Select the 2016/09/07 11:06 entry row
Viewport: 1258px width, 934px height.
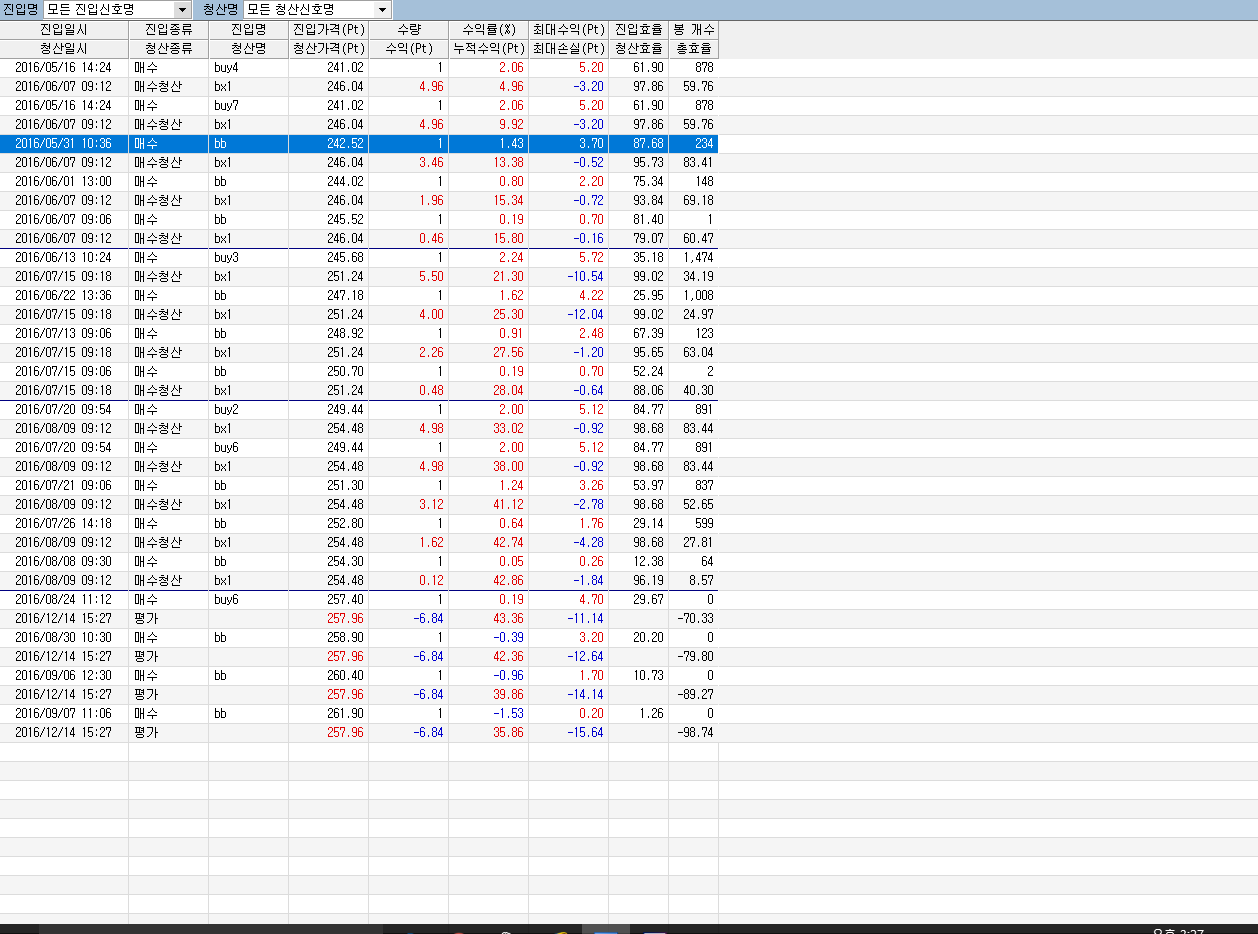[359, 713]
